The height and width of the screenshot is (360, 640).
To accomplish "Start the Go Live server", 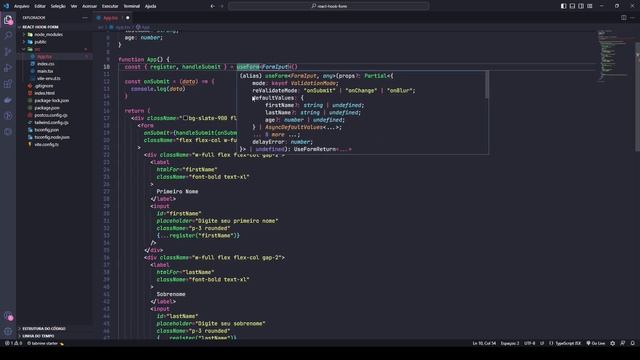I will (596, 343).
